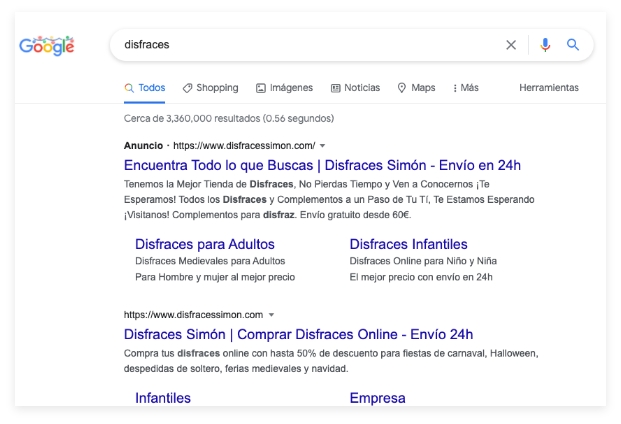This screenshot has width=621, height=424.
Task: Open the Imágenes tab
Action: click(284, 88)
